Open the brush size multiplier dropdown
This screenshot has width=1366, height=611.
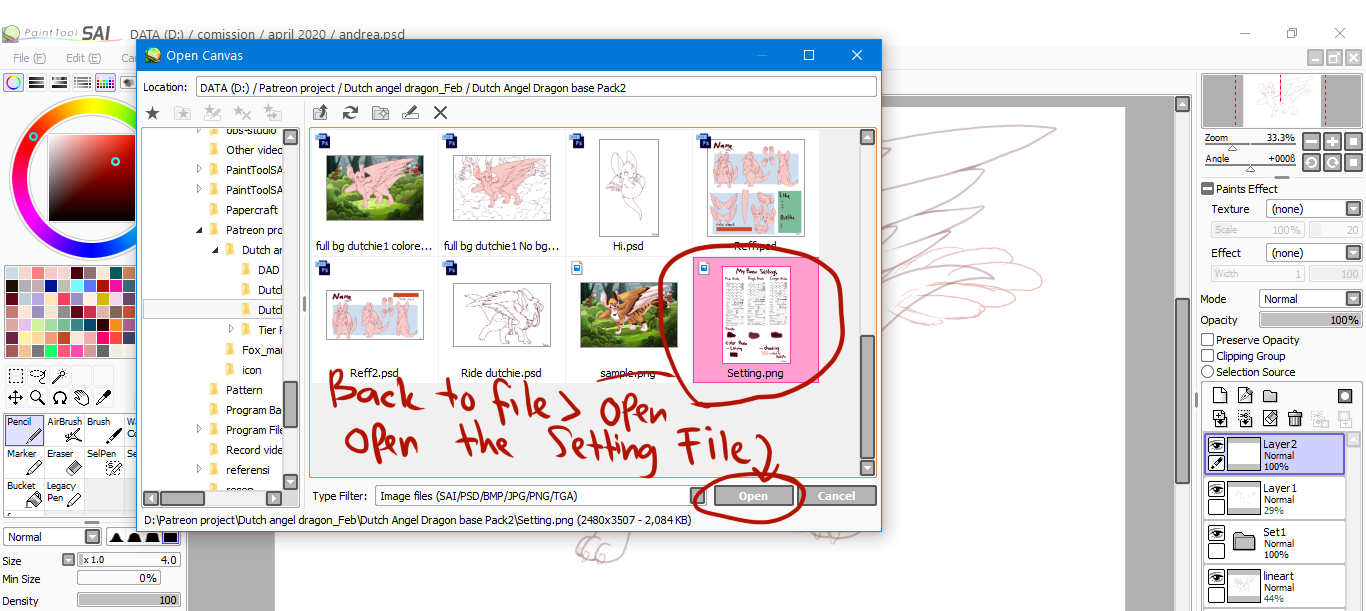68,560
